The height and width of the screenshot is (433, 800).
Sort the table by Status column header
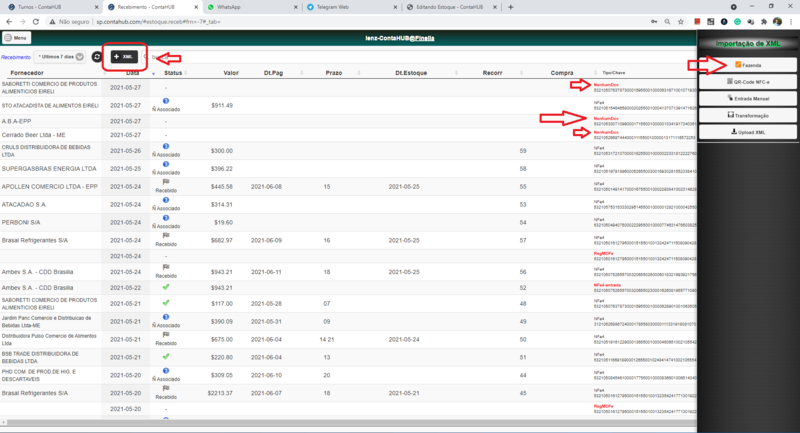173,73
